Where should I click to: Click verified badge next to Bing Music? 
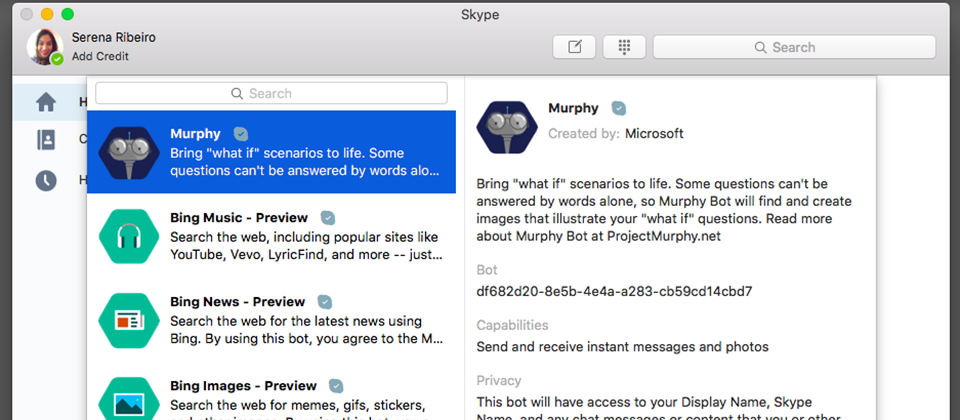pos(328,218)
